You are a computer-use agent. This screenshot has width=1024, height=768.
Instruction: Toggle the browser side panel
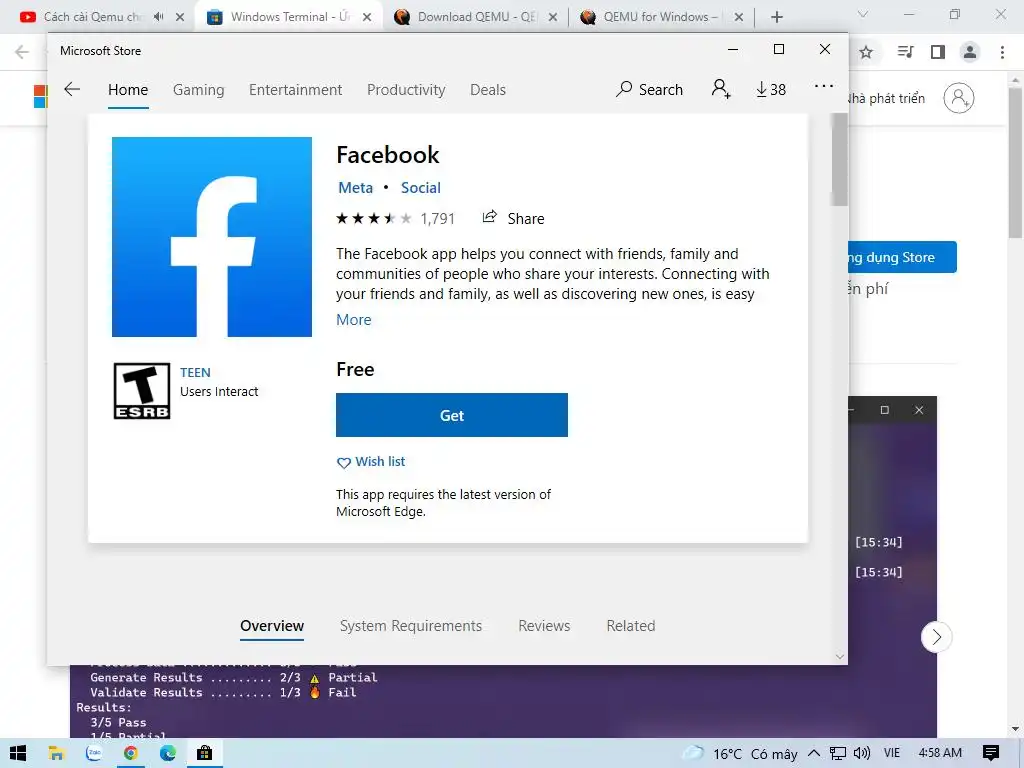[938, 52]
